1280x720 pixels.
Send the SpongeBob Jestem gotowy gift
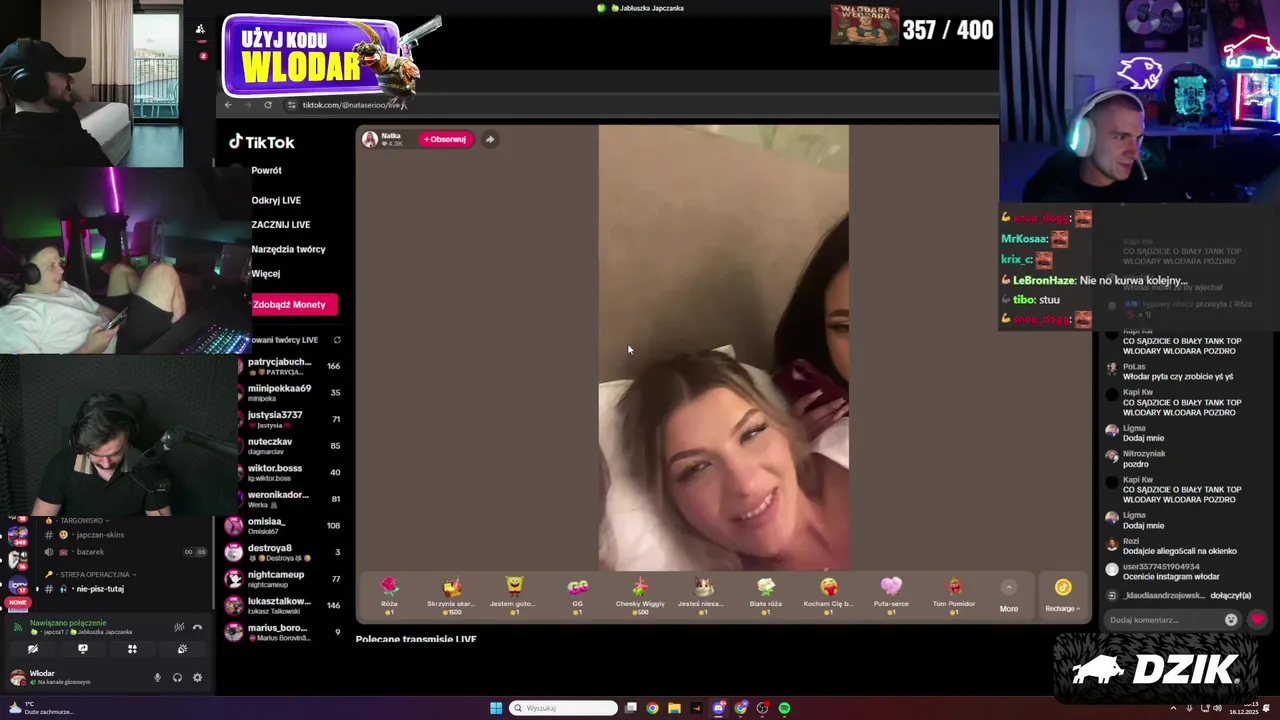point(514,594)
